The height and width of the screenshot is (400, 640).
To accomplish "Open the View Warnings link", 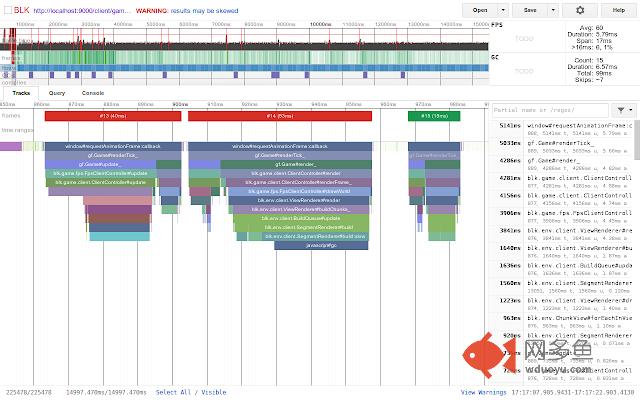I will coord(484,392).
